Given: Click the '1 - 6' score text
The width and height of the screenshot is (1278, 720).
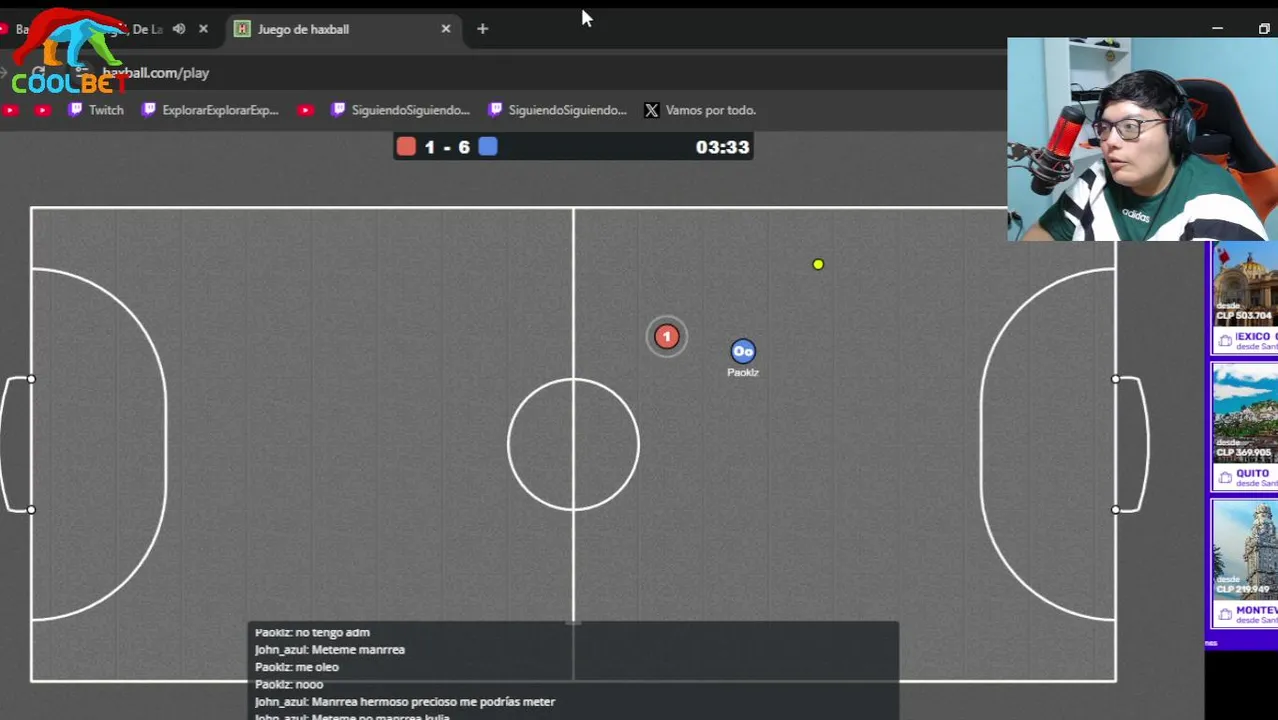Looking at the screenshot, I should [x=447, y=147].
